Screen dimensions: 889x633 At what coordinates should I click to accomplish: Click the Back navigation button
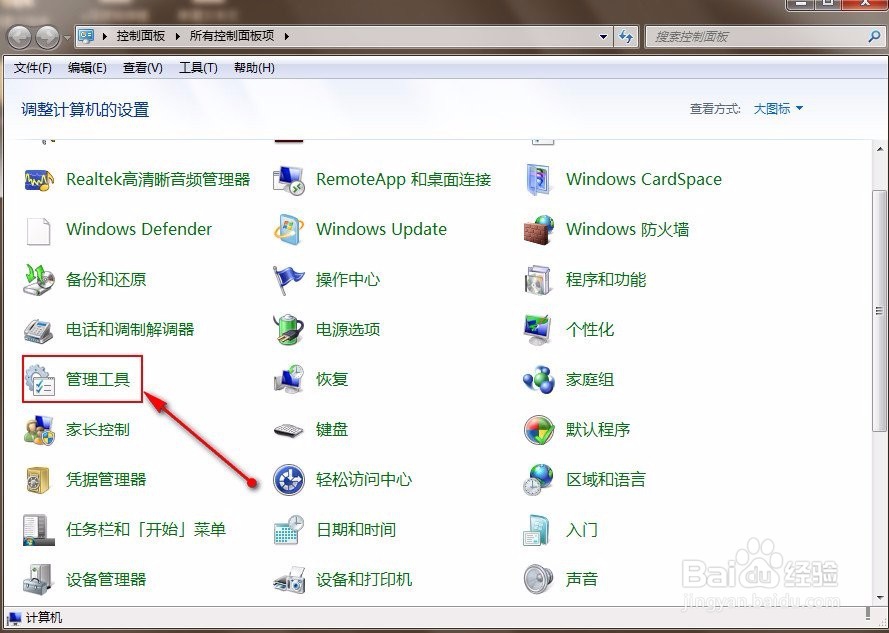pyautogui.click(x=20, y=37)
